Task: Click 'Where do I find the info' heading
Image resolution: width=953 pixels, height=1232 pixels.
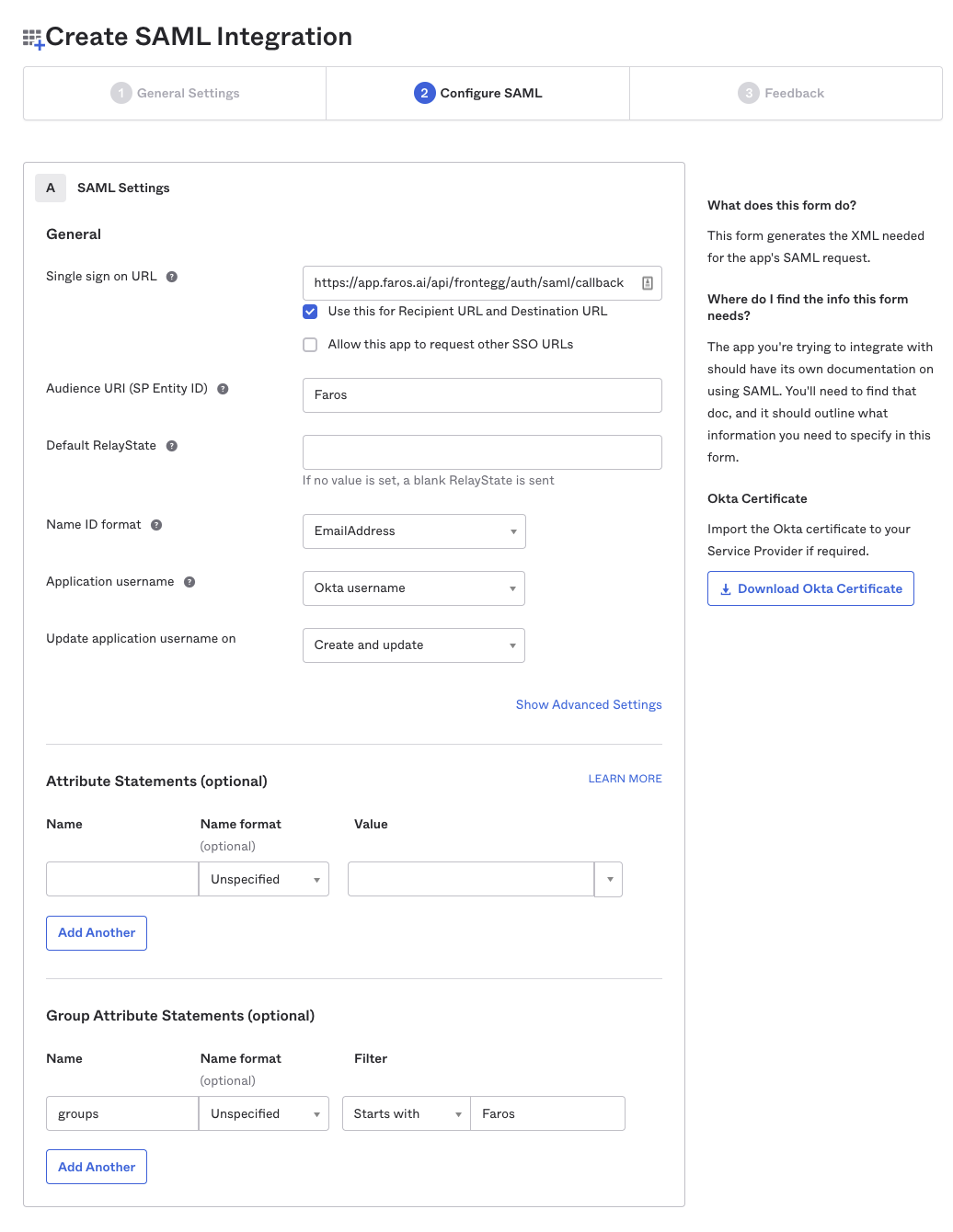Action: coord(808,307)
